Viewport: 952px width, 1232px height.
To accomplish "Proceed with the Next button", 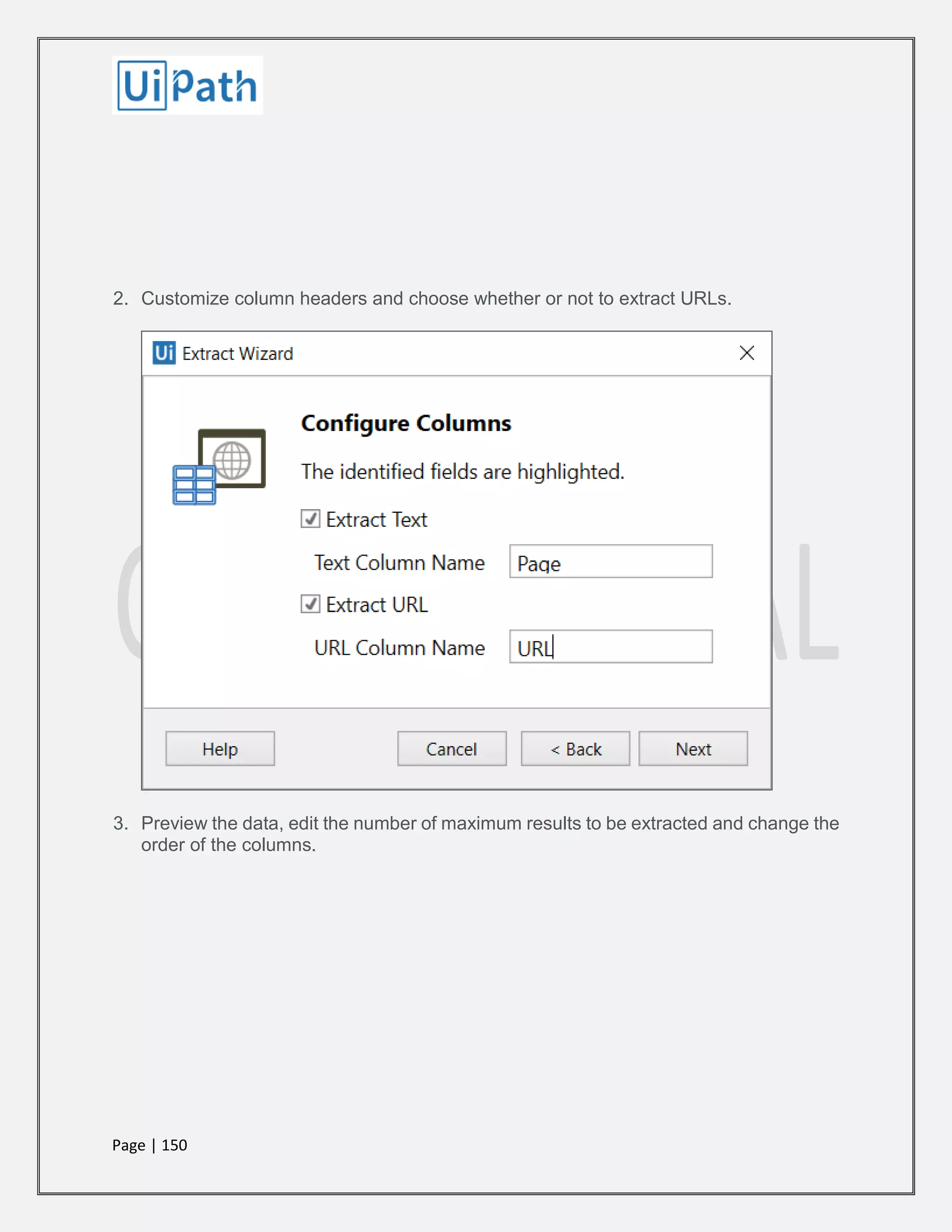I will 693,748.
